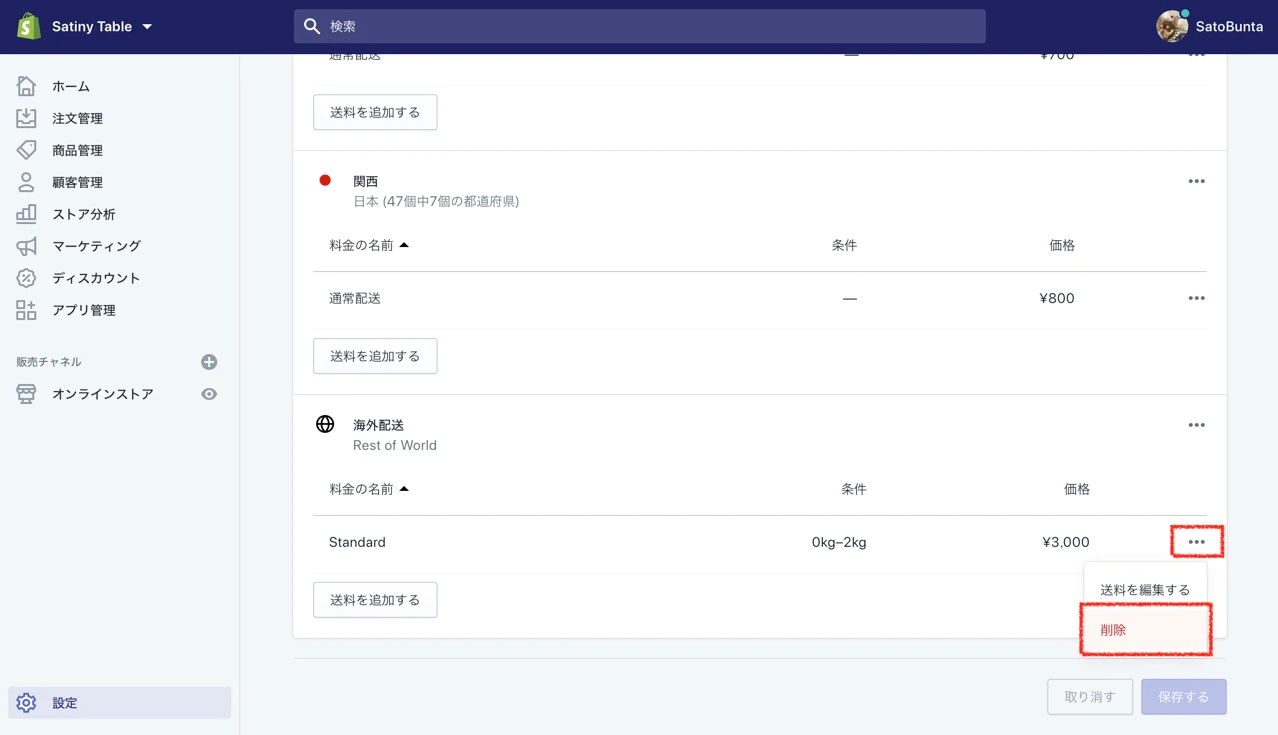Image resolution: width=1278 pixels, height=735 pixels.
Task: Open the SatoBunta account avatar
Action: tap(1172, 27)
